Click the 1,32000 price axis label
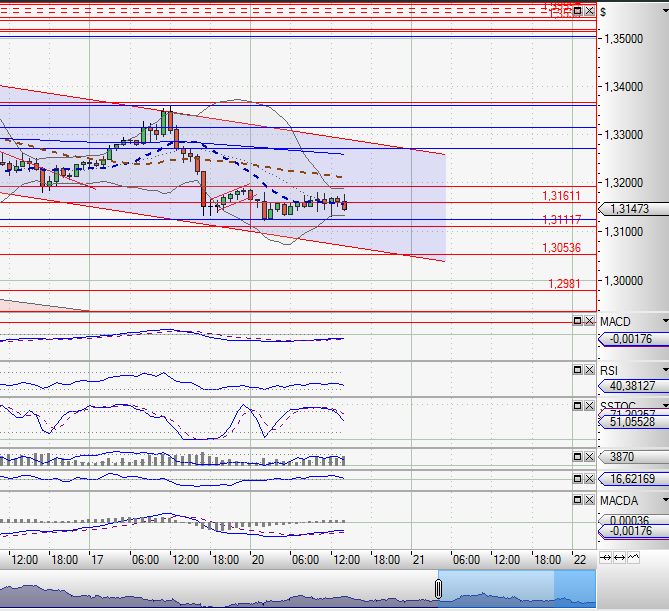 coord(623,183)
